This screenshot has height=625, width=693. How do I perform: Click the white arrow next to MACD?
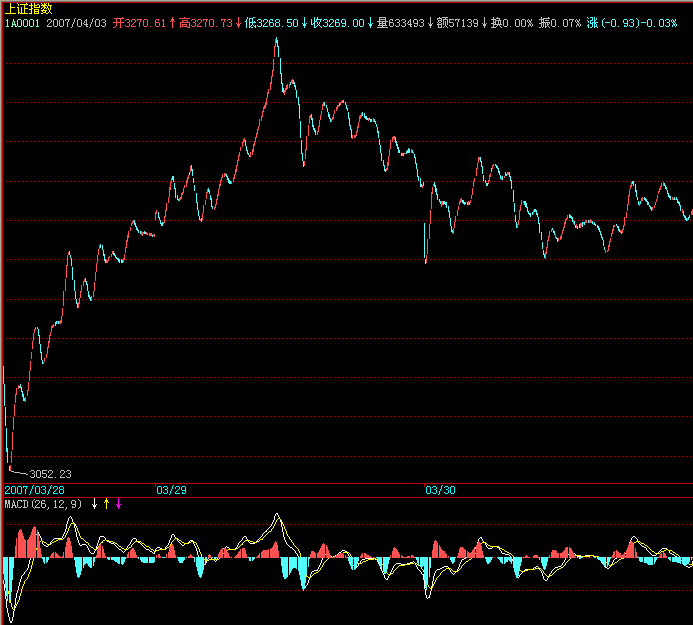95,504
